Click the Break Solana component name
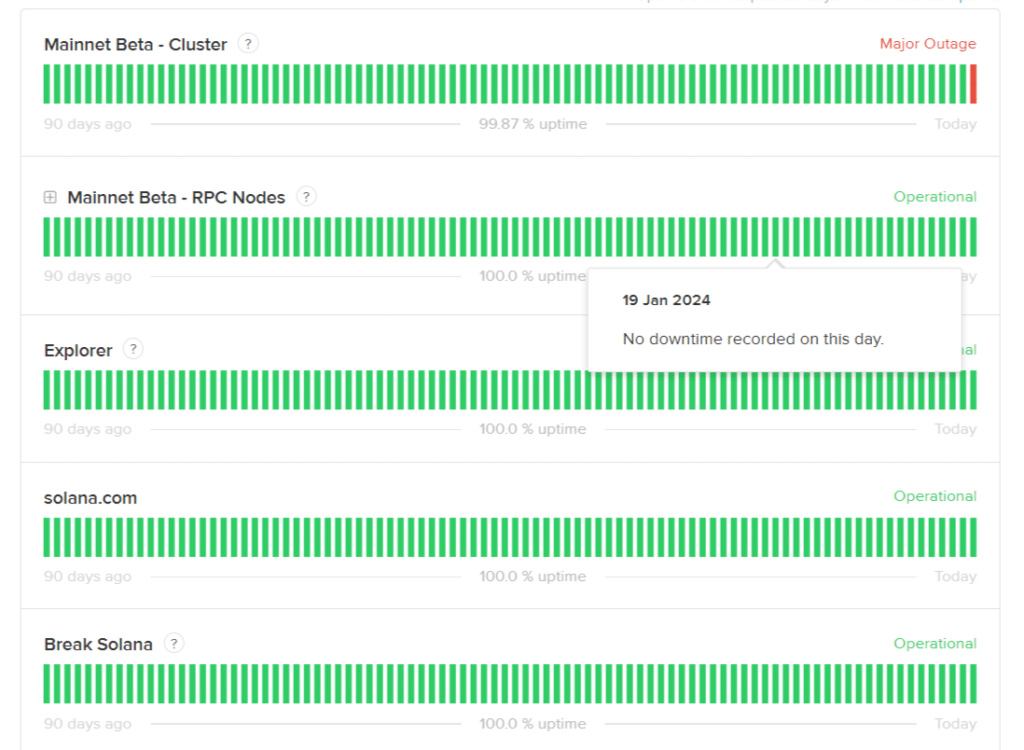 point(98,645)
